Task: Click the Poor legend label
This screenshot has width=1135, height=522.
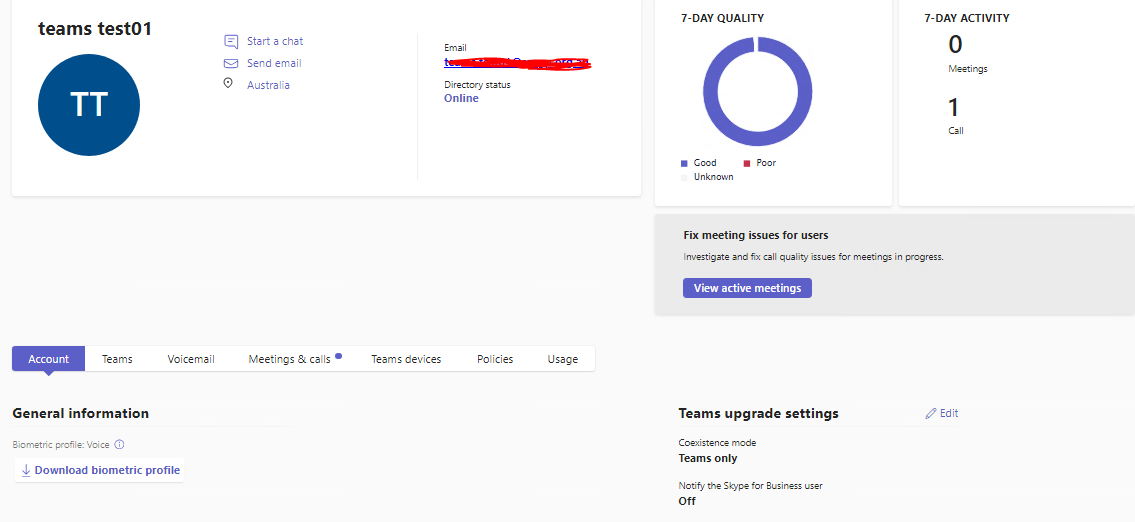Action: 766,164
